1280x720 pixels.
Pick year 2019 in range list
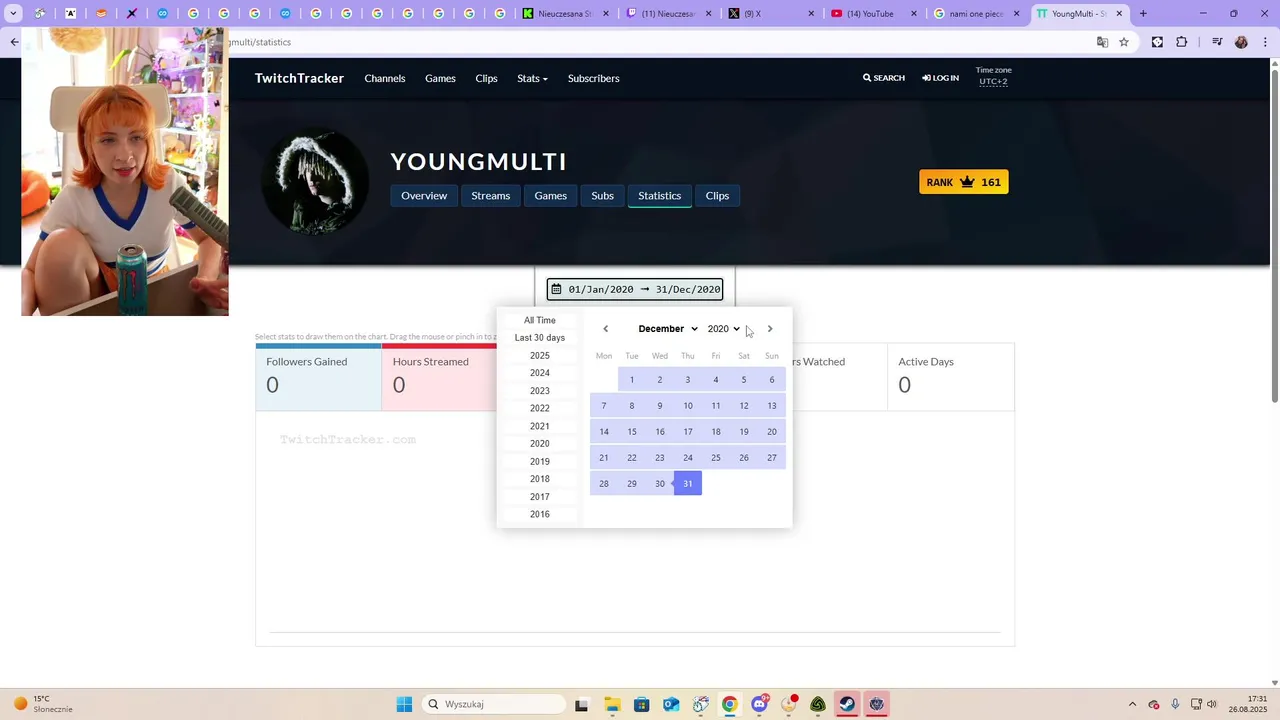tap(540, 462)
